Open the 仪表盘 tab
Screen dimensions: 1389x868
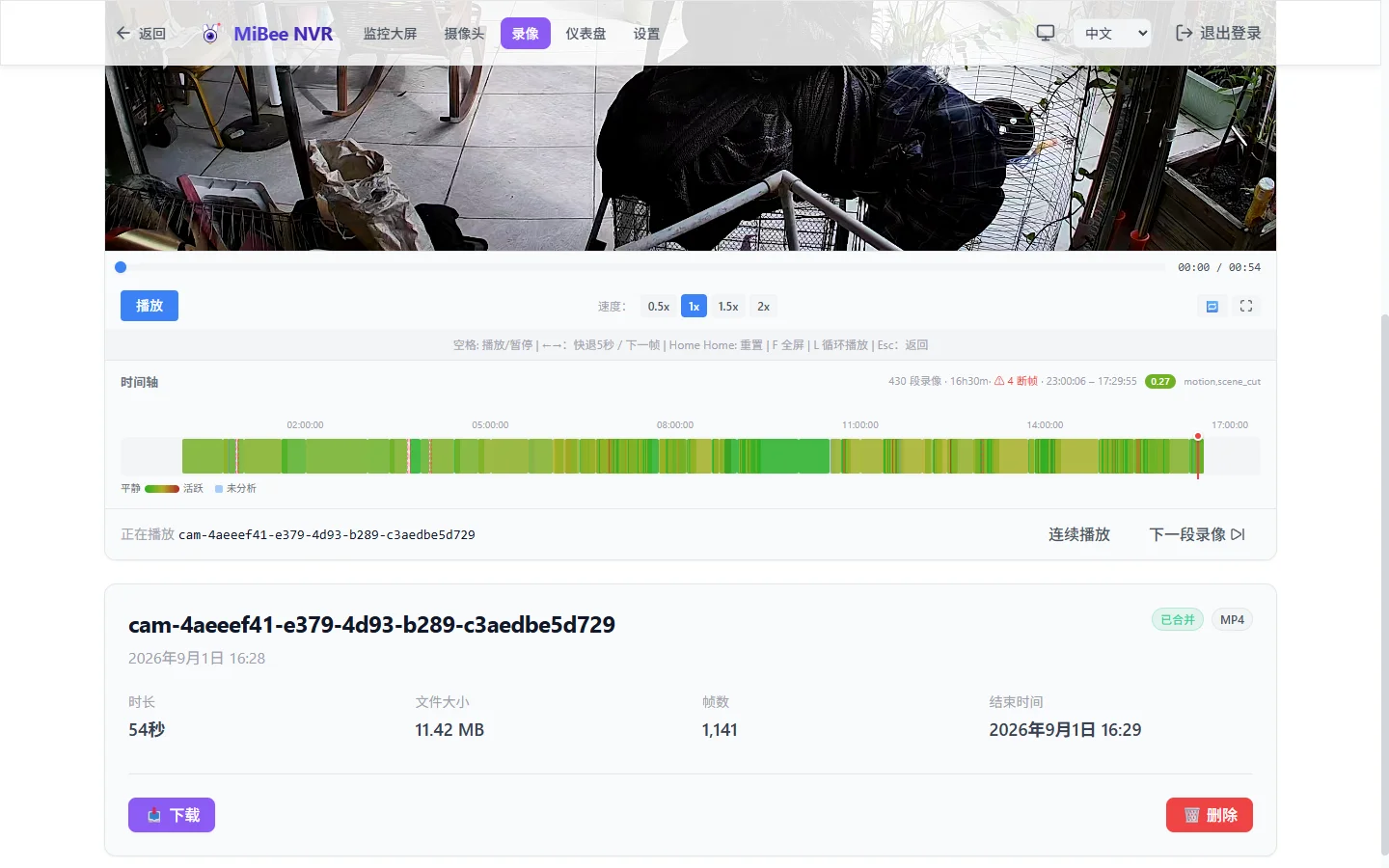point(586,34)
